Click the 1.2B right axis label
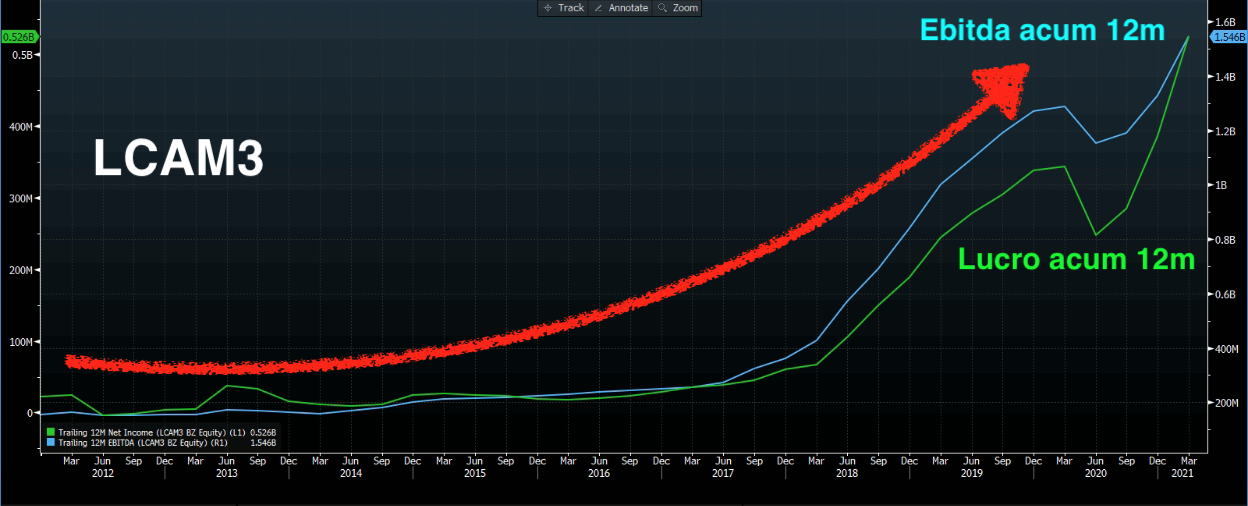The height and width of the screenshot is (506, 1248). tap(1225, 131)
